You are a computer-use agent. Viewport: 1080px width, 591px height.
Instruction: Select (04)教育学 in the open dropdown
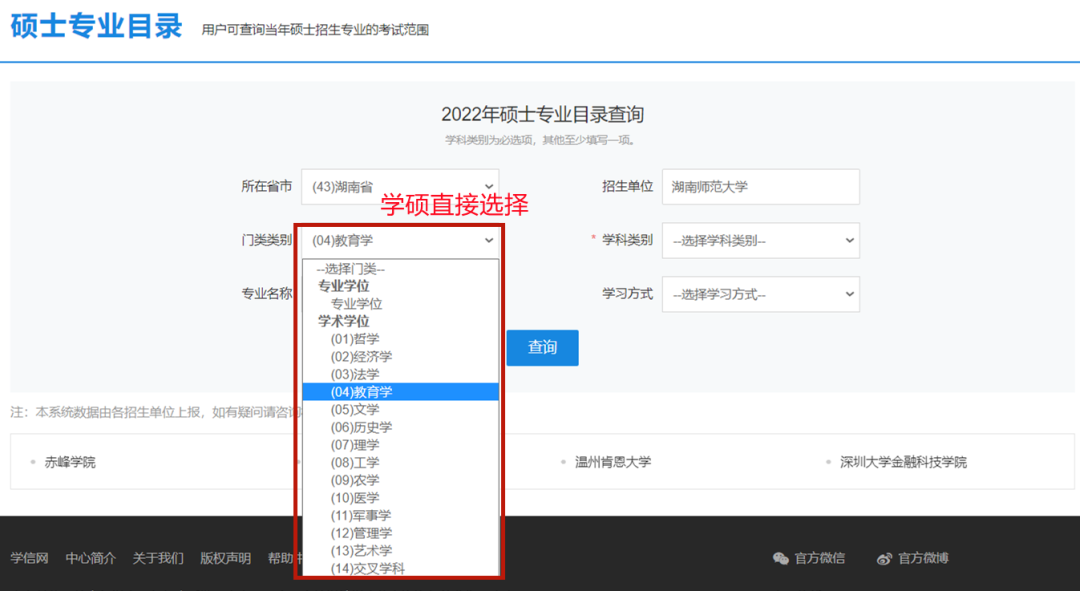(400, 391)
